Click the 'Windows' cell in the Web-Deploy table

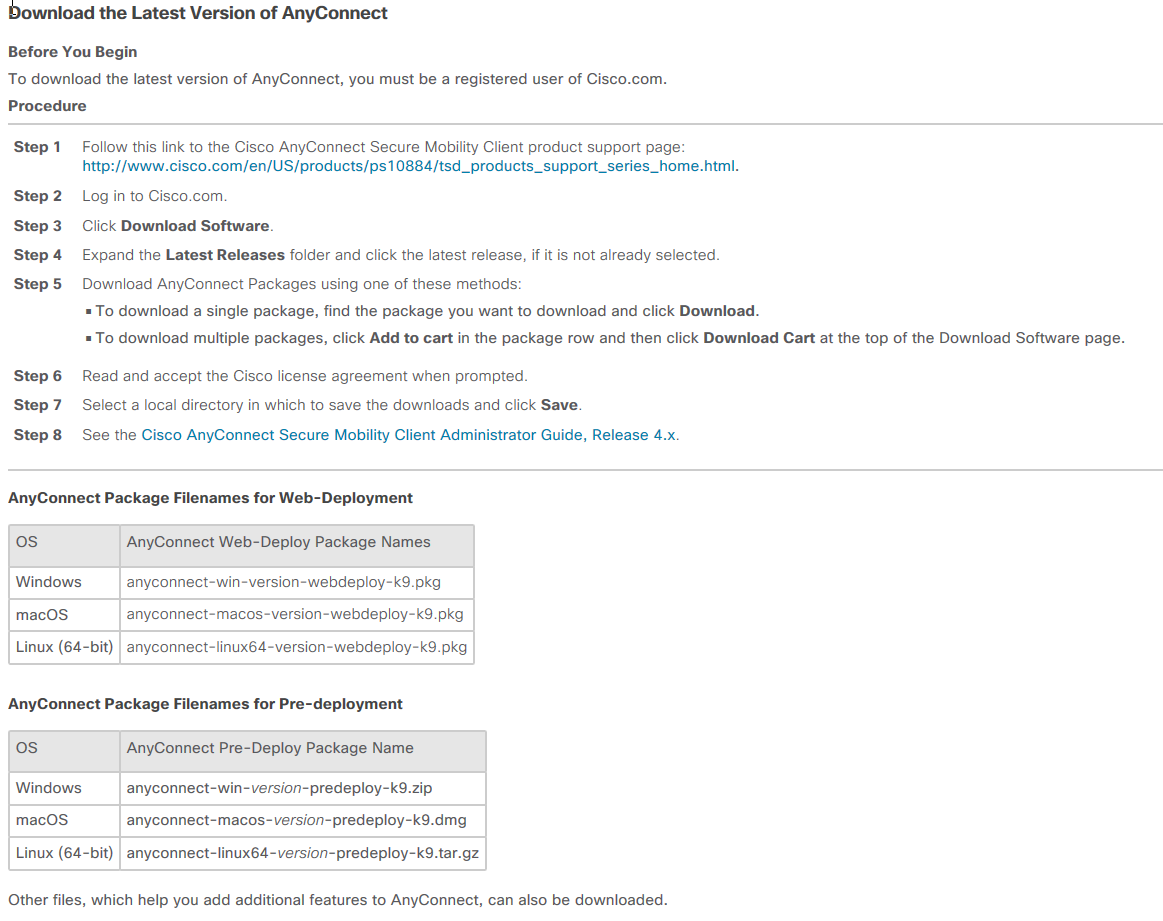[64, 582]
